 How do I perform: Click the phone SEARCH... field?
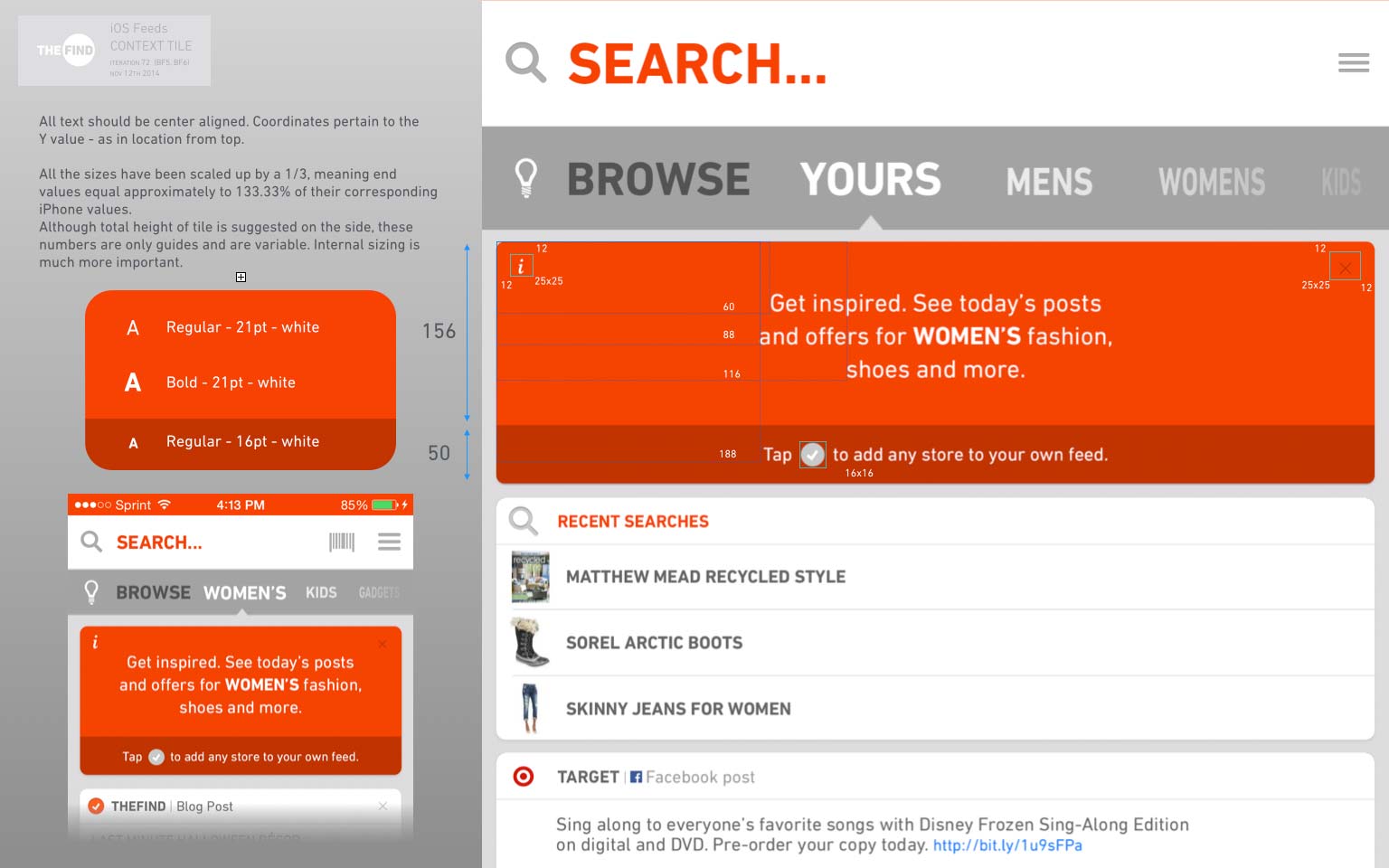tap(159, 542)
